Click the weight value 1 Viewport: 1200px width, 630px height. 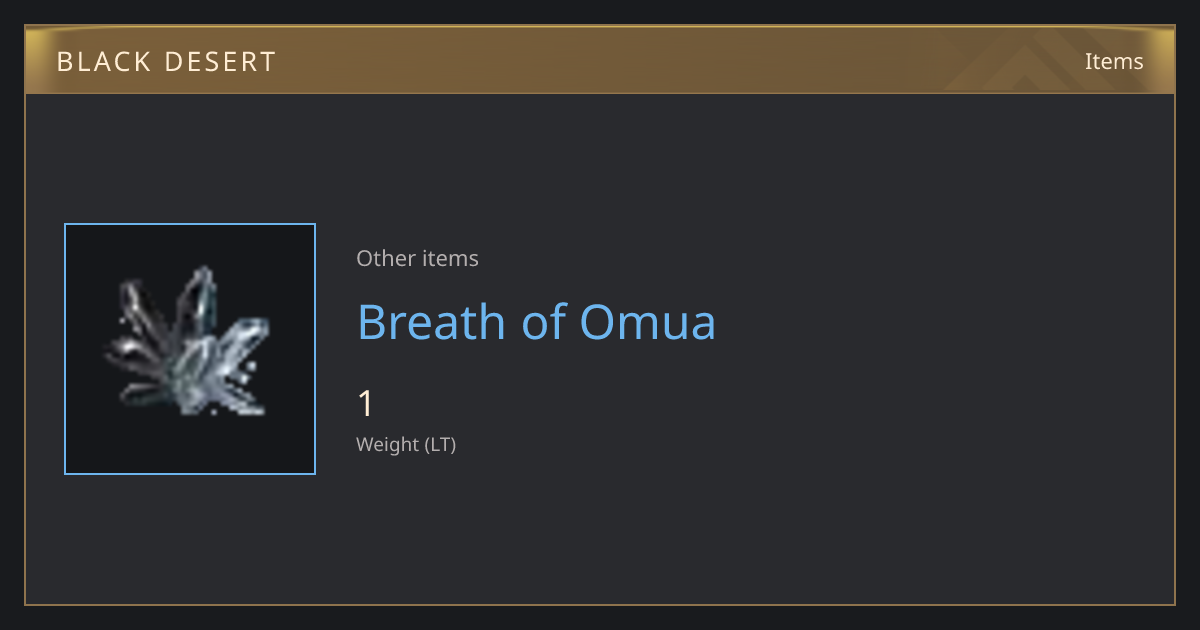pos(366,404)
